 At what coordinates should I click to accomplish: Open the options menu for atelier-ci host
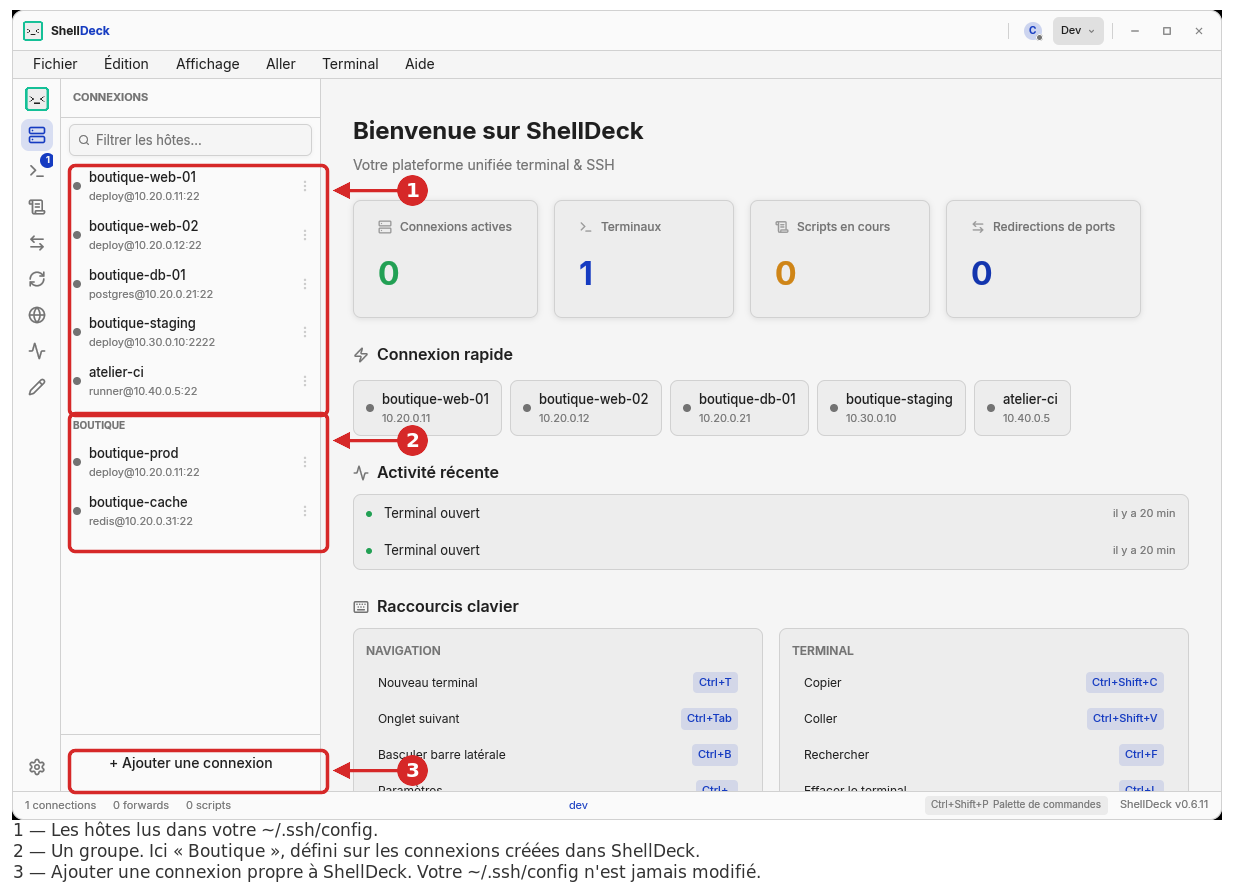point(305,381)
